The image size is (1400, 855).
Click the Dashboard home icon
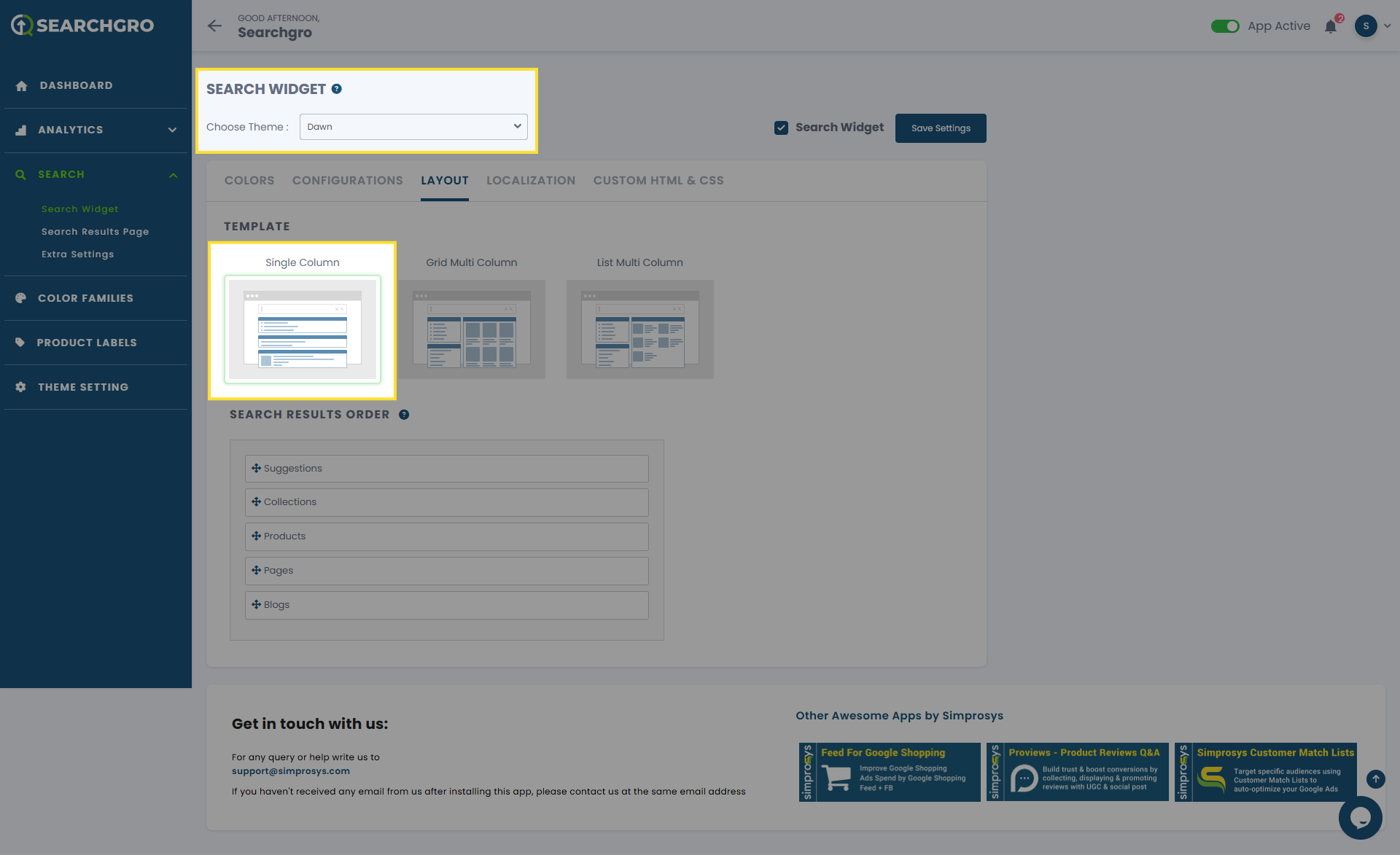click(21, 86)
